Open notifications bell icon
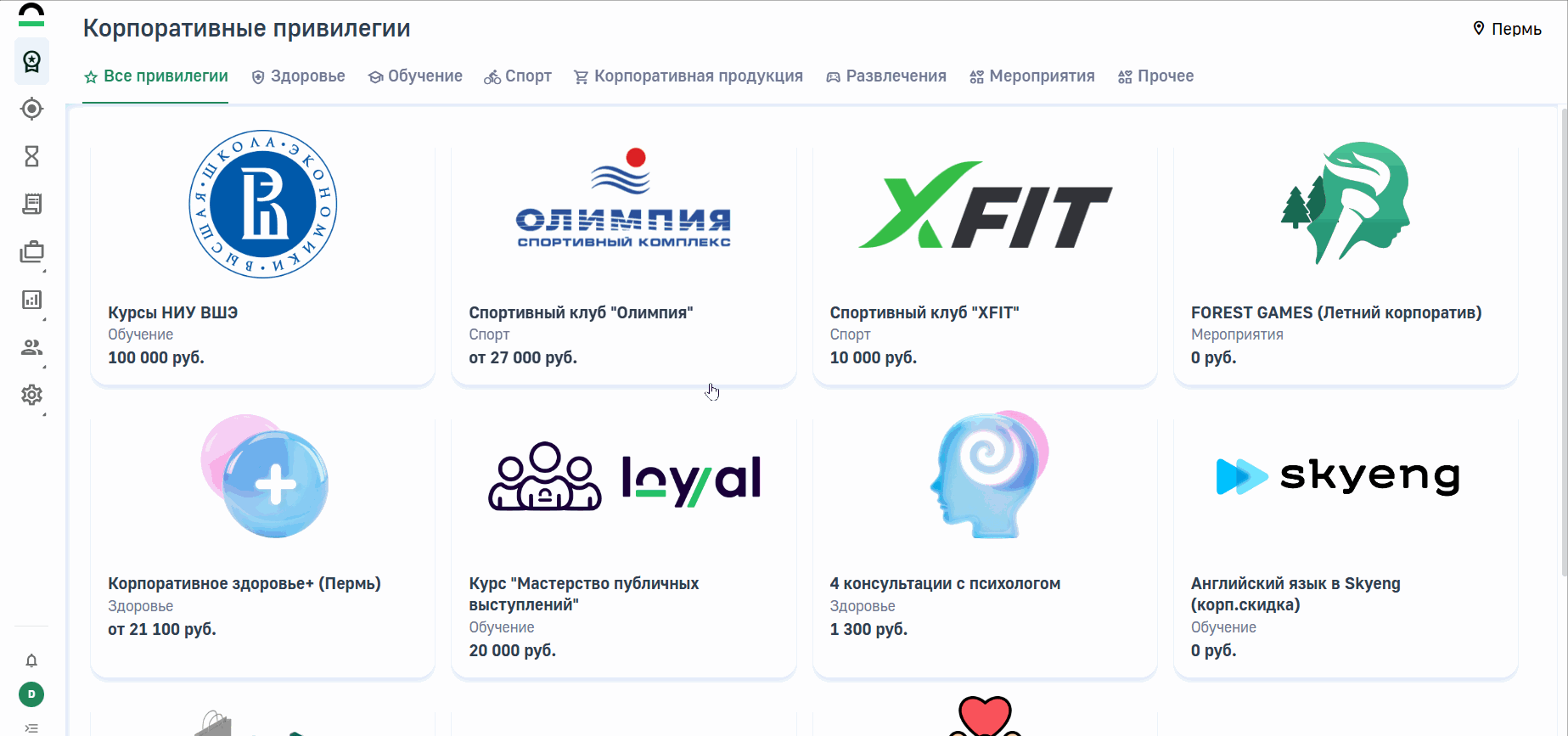 [31, 660]
